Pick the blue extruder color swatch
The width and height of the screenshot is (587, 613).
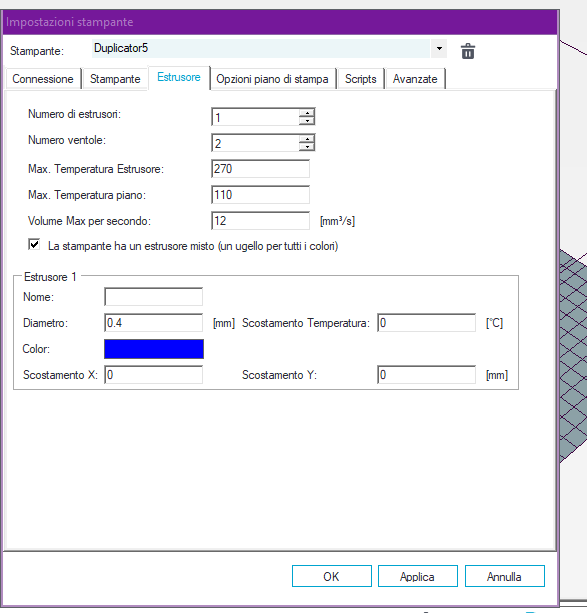coord(154,349)
